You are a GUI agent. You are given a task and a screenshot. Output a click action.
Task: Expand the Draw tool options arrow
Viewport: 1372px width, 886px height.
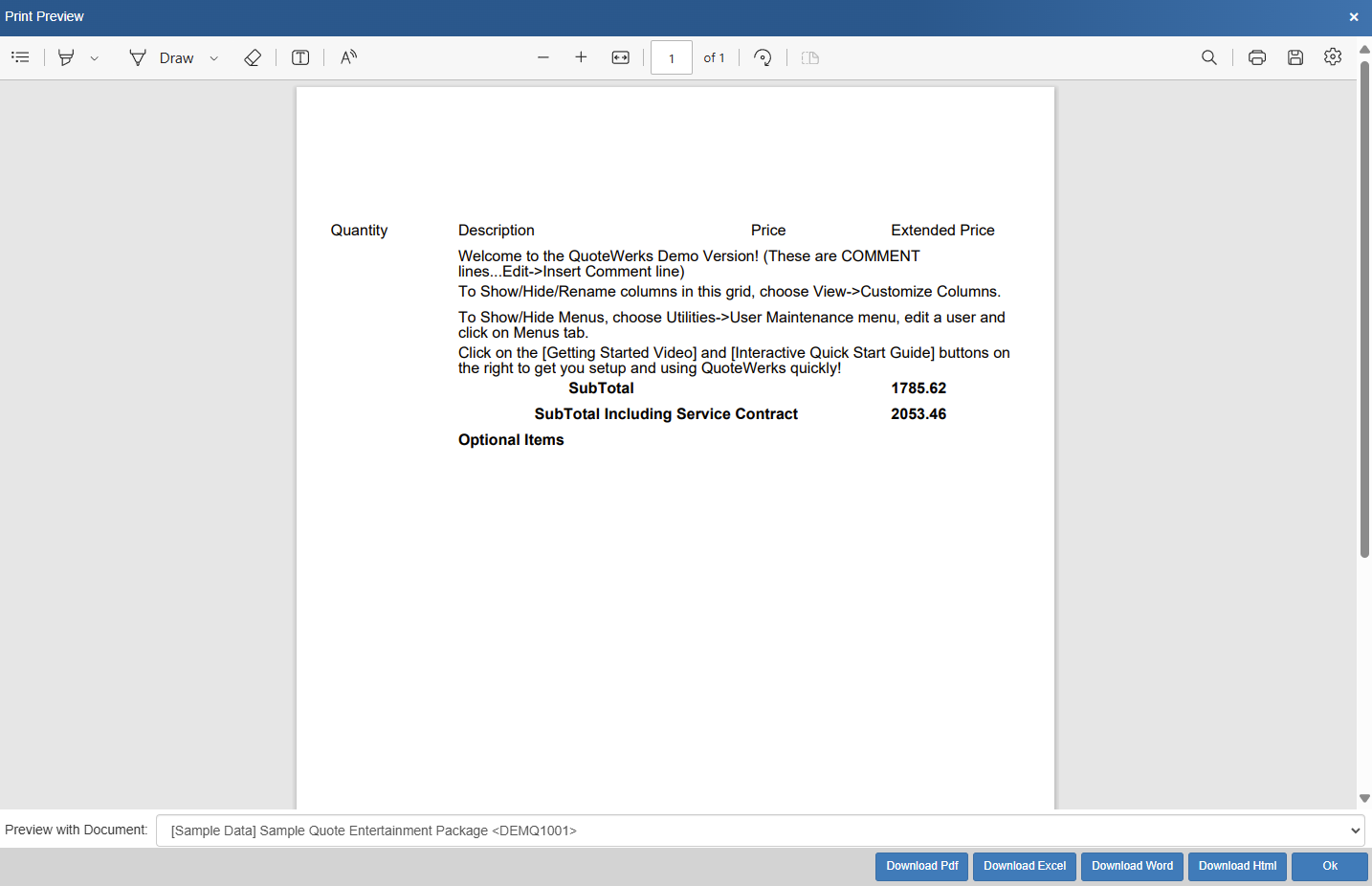214,58
